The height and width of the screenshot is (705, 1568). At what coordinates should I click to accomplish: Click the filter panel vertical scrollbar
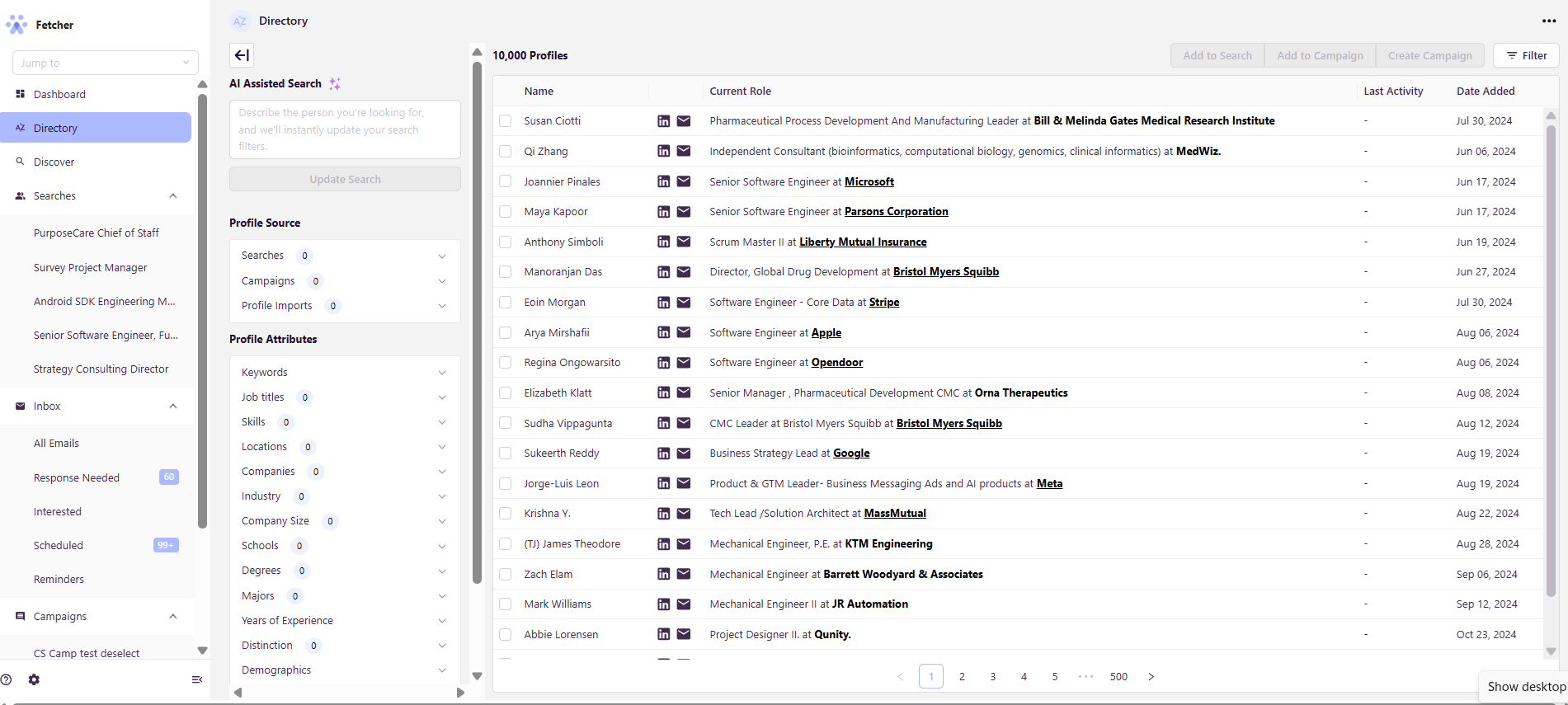477,322
